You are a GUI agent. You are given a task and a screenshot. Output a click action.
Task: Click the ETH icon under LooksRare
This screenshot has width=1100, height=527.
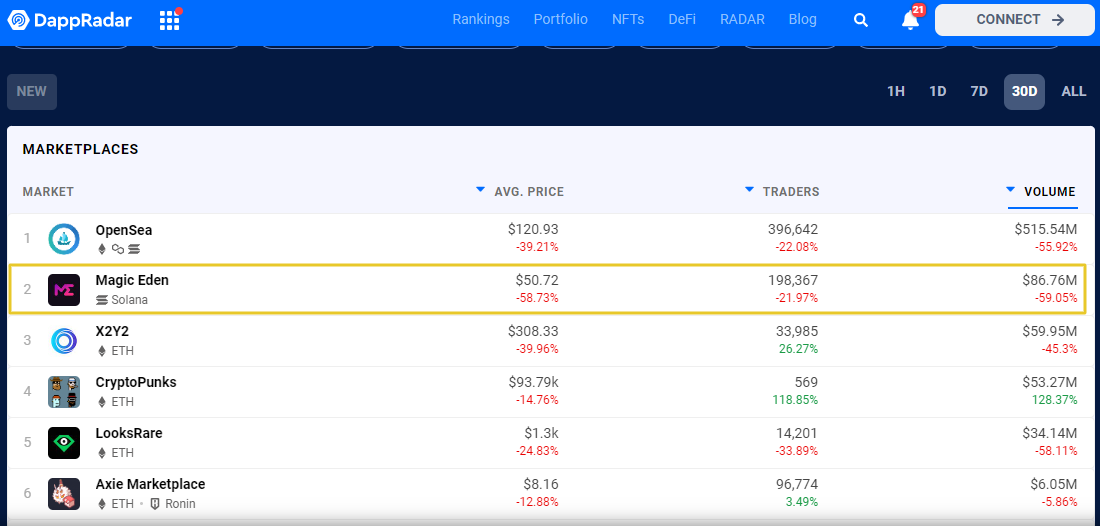102,453
